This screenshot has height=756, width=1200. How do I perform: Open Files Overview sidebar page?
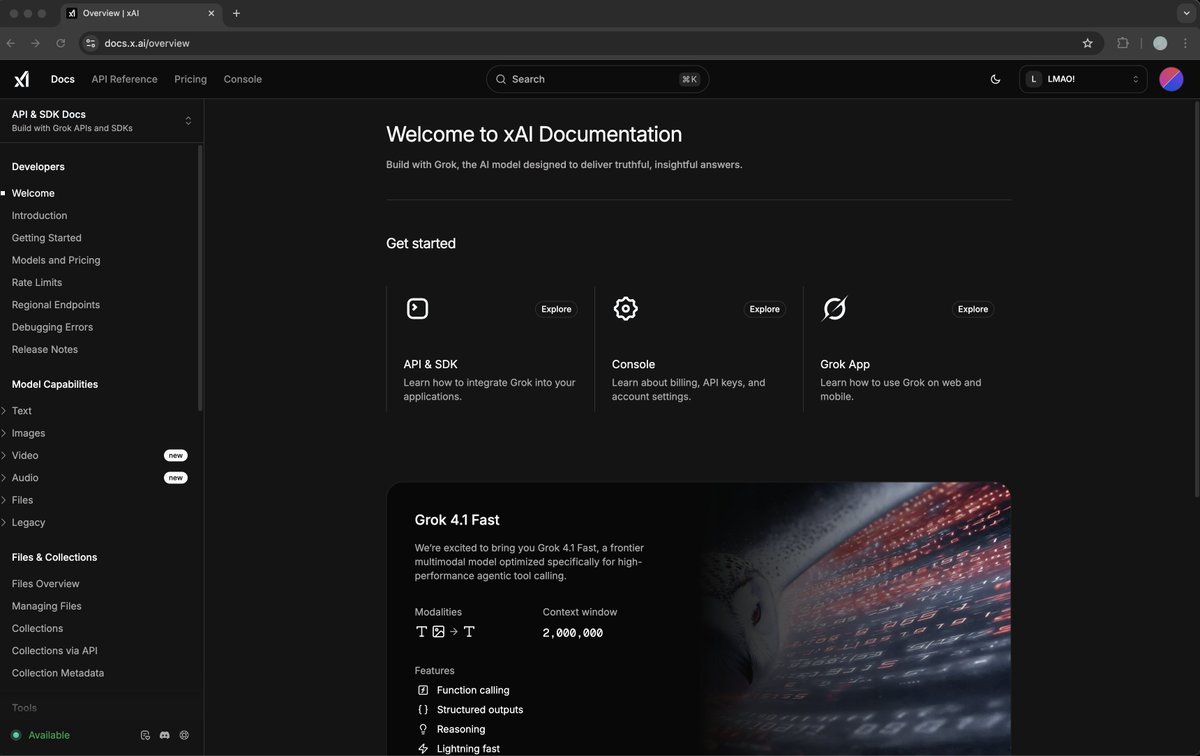[45, 584]
